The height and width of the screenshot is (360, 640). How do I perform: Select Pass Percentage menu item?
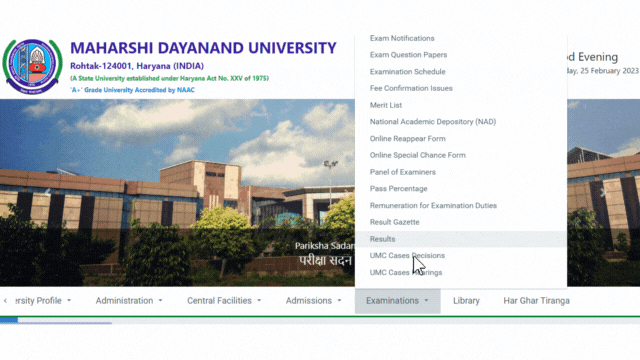pyautogui.click(x=398, y=189)
